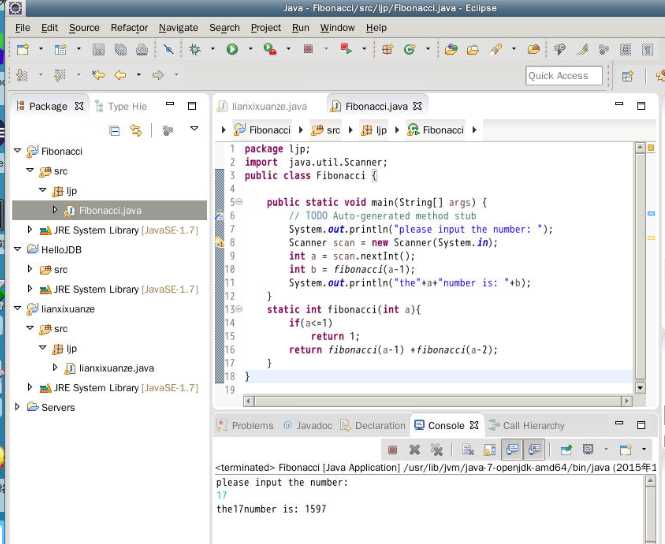Click the External Tools run icon
Viewport: 665px width, 544px height.
point(346,49)
